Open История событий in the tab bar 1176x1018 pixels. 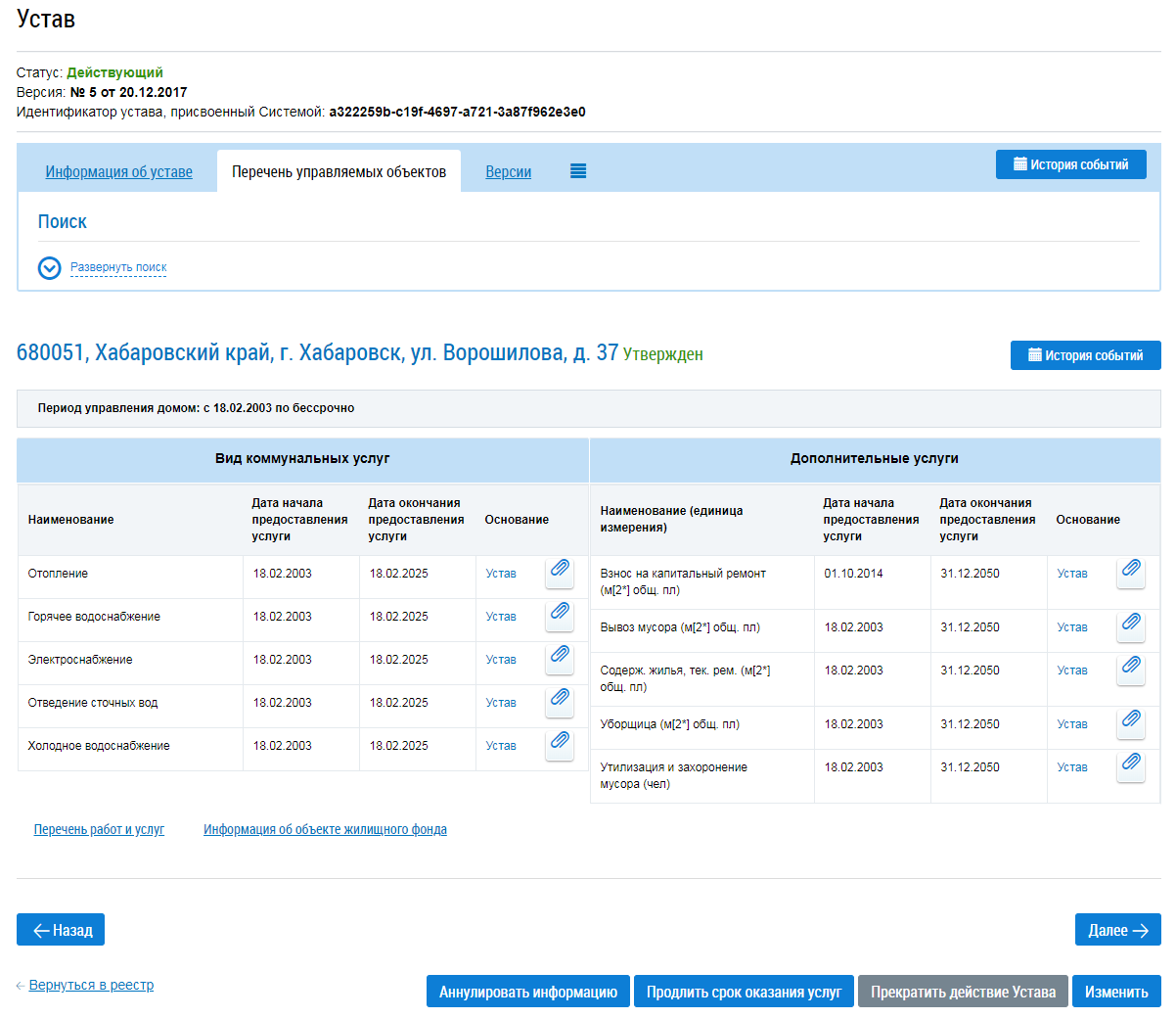[x=1071, y=164]
